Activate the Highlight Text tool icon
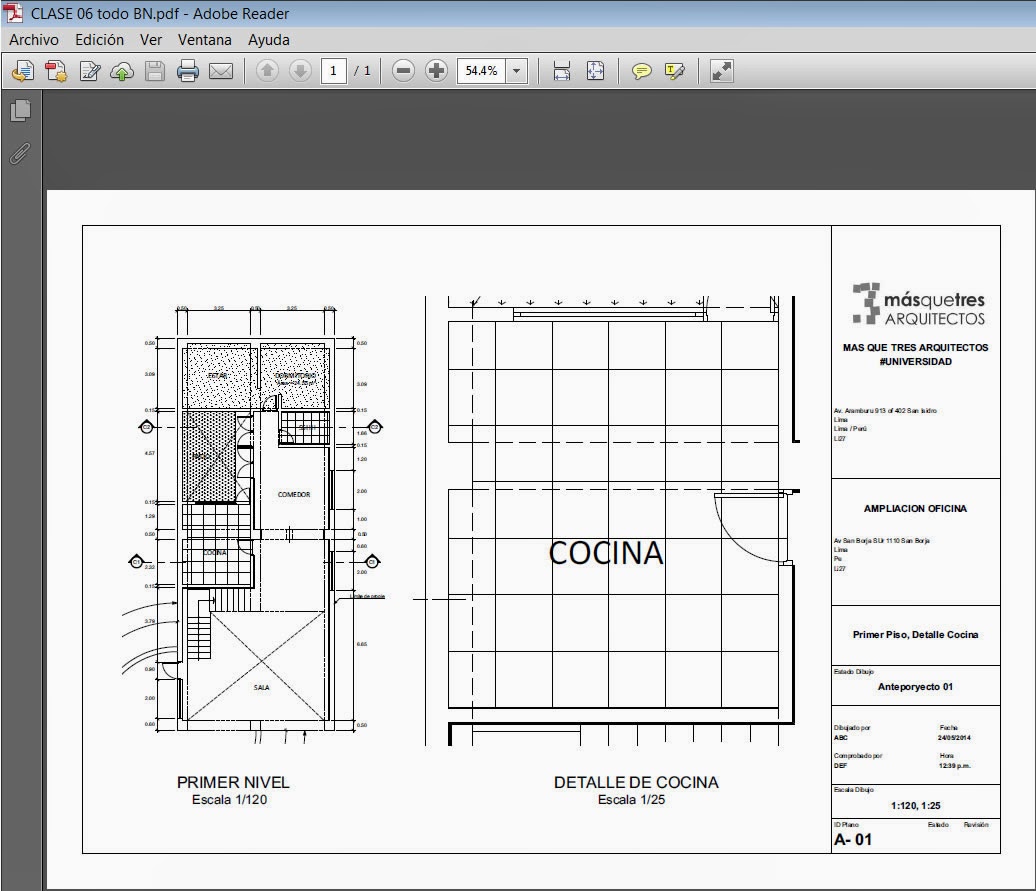The image size is (1036, 891). pyautogui.click(x=675, y=71)
